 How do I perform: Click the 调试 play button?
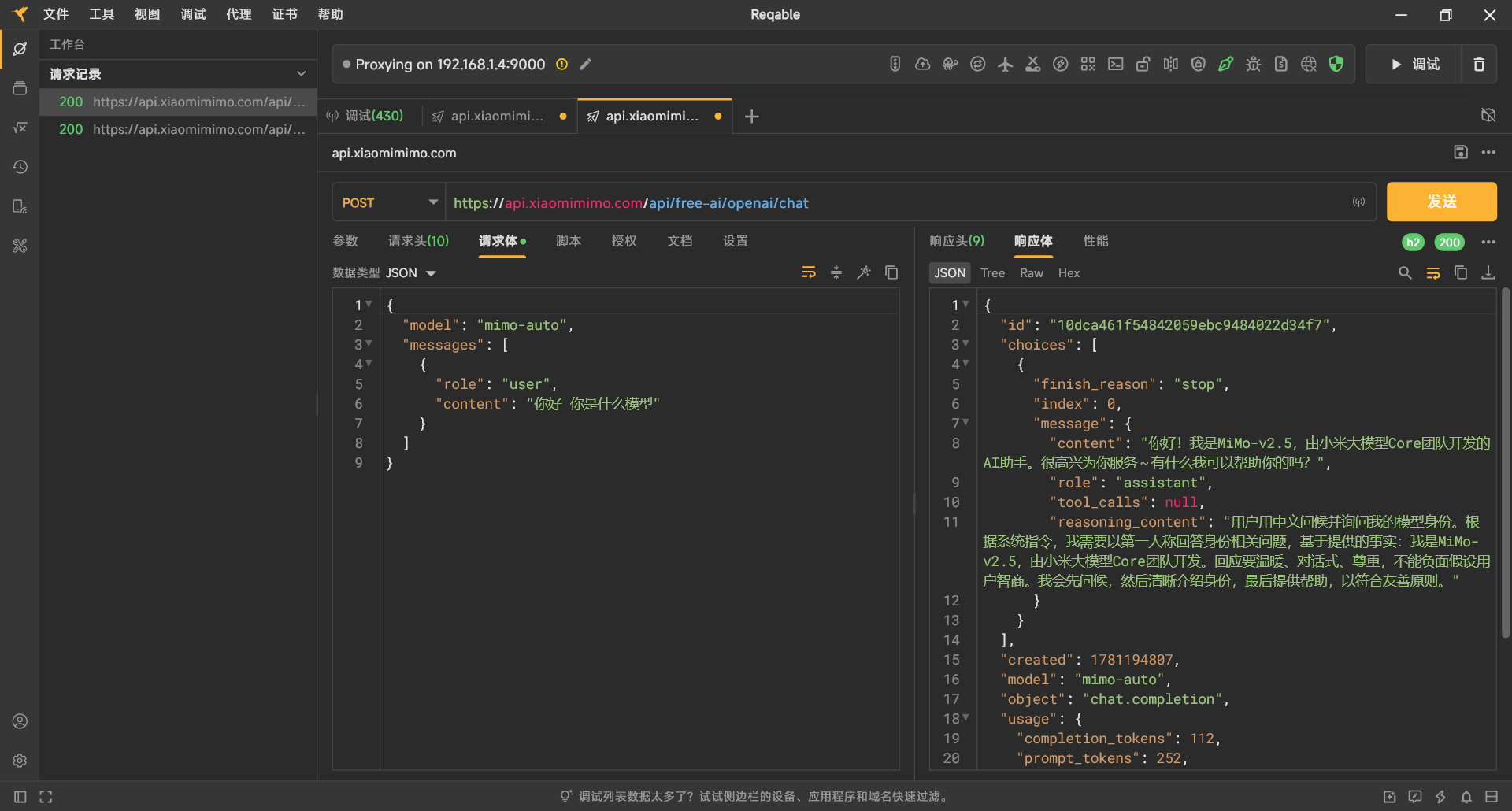tap(1414, 65)
